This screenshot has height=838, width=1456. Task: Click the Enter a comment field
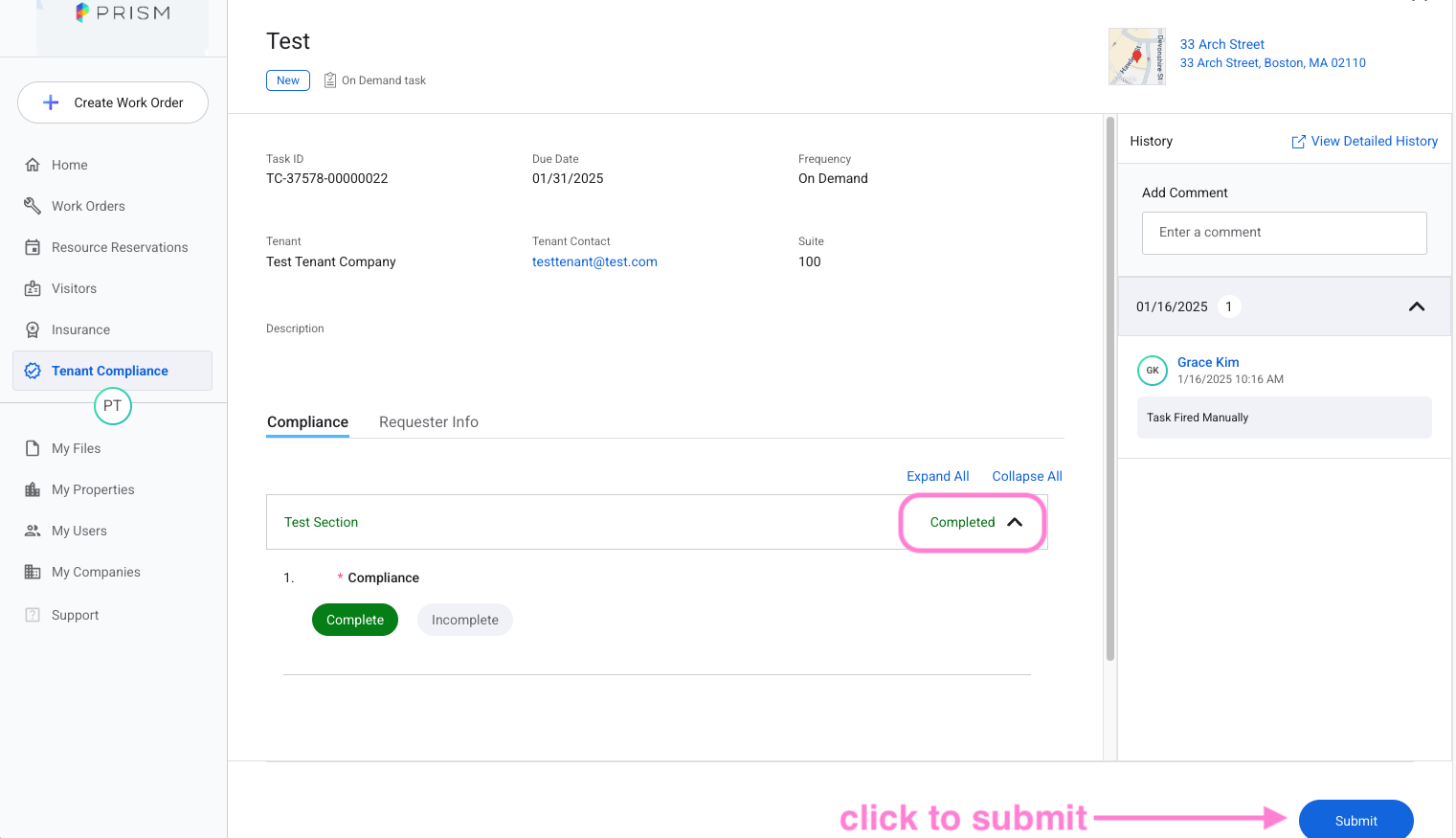point(1284,233)
